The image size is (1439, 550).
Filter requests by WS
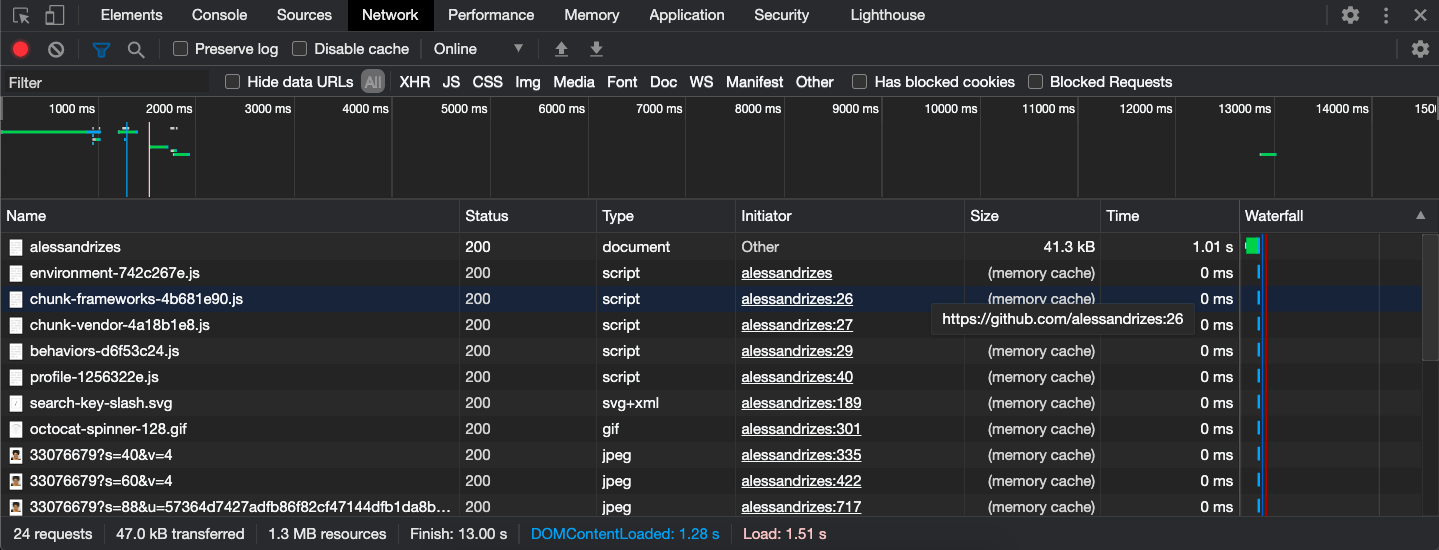(702, 82)
